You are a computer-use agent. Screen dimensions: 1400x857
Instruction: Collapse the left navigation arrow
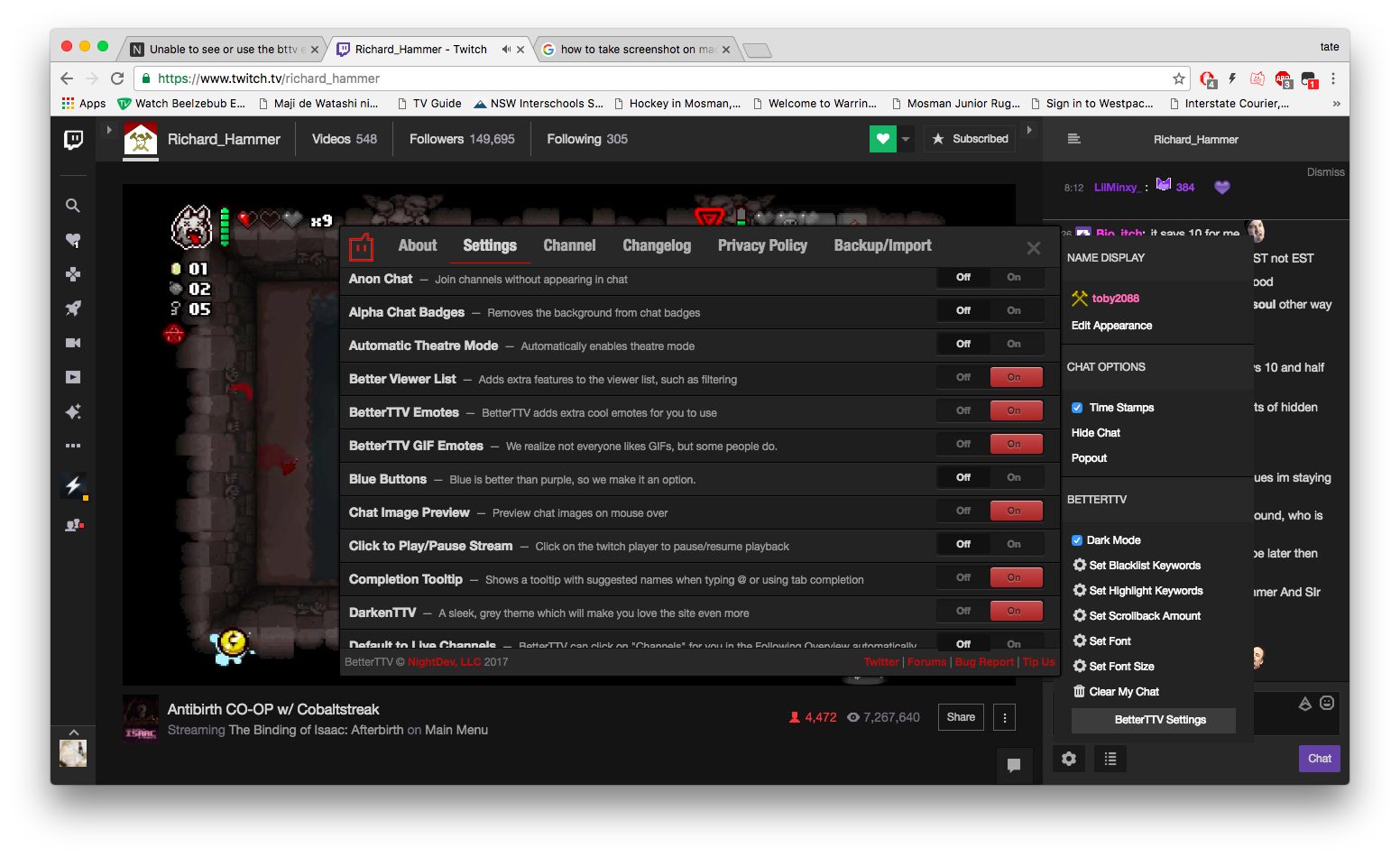109,130
